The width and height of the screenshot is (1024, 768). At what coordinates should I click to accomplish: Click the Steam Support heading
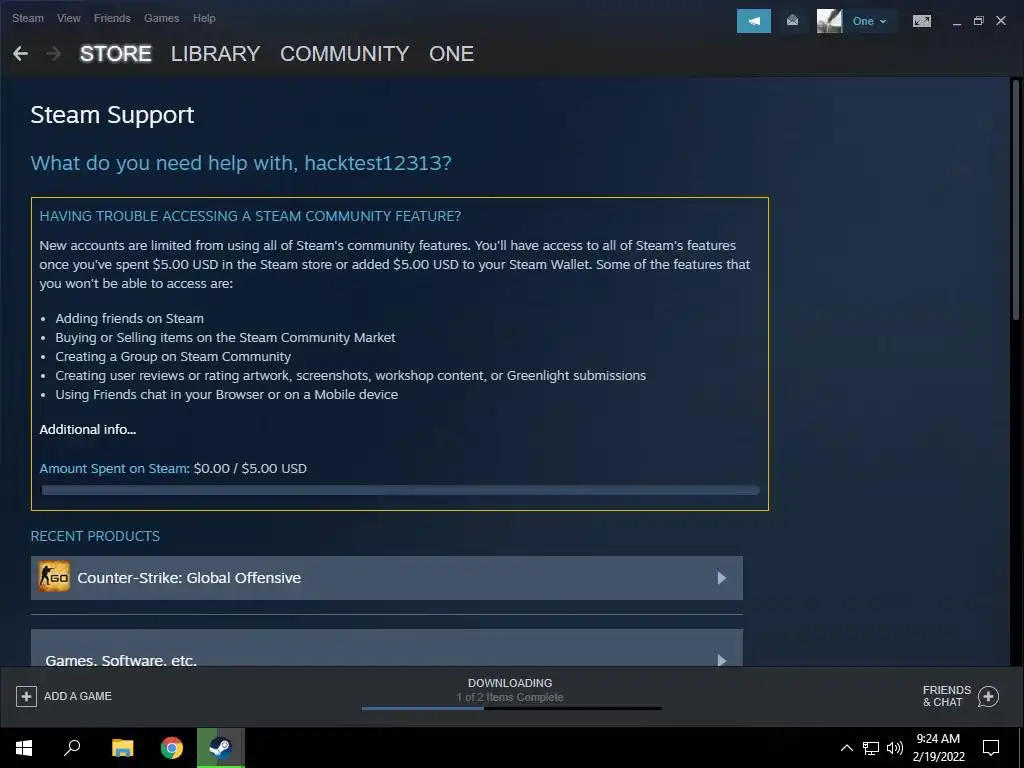[112, 115]
